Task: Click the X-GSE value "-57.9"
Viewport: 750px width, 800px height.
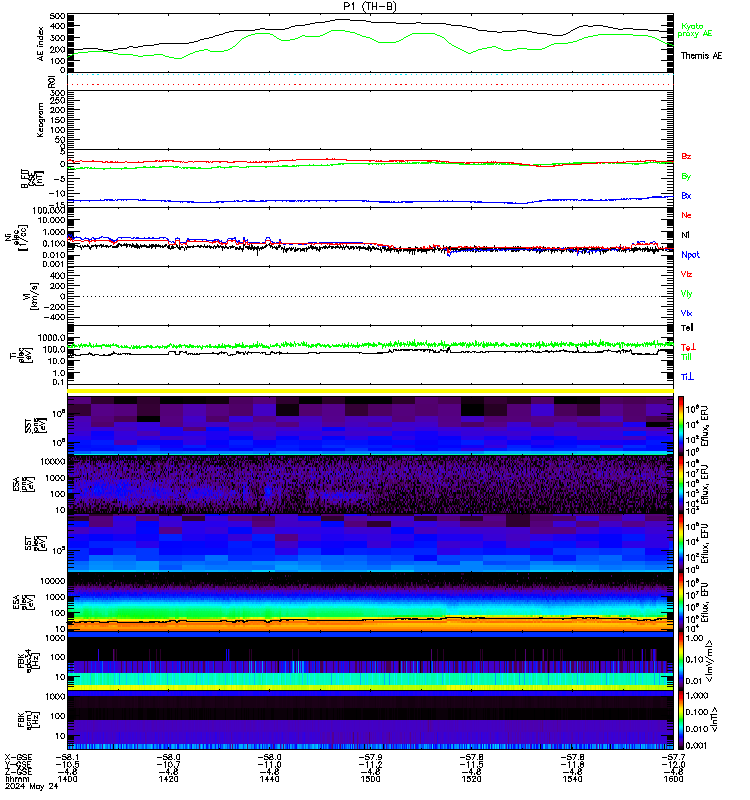Action: pyautogui.click(x=370, y=757)
